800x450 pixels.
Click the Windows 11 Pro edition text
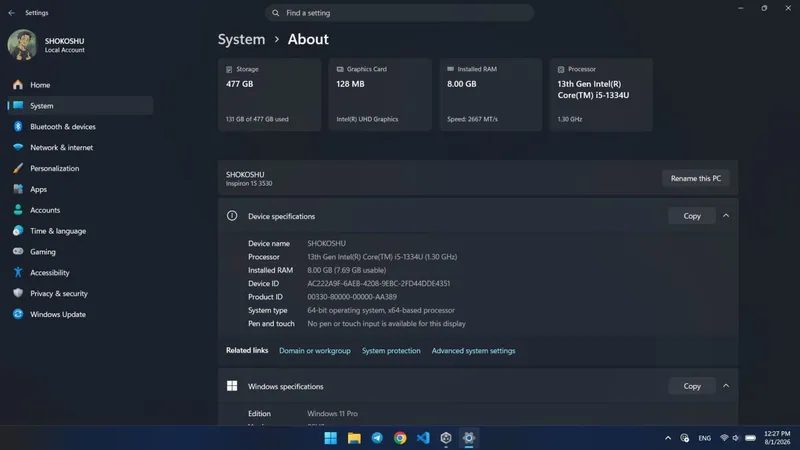point(332,414)
